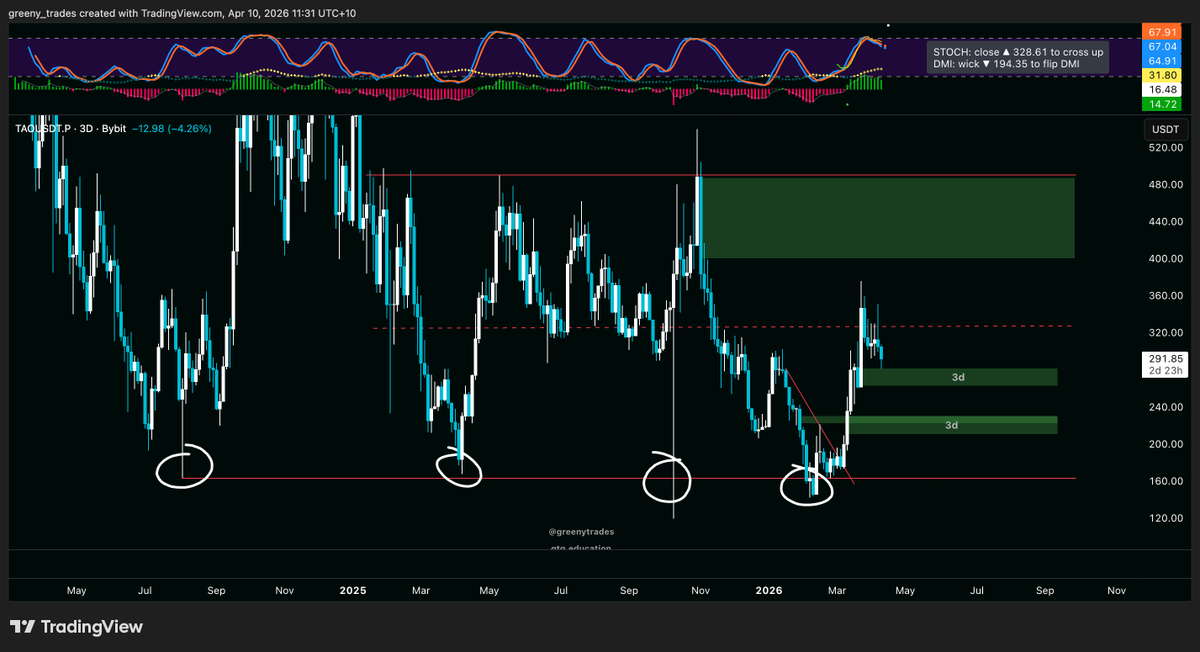1200x652 pixels.
Task: Click the 160.00 price axis label
Action: pyautogui.click(x=1166, y=481)
